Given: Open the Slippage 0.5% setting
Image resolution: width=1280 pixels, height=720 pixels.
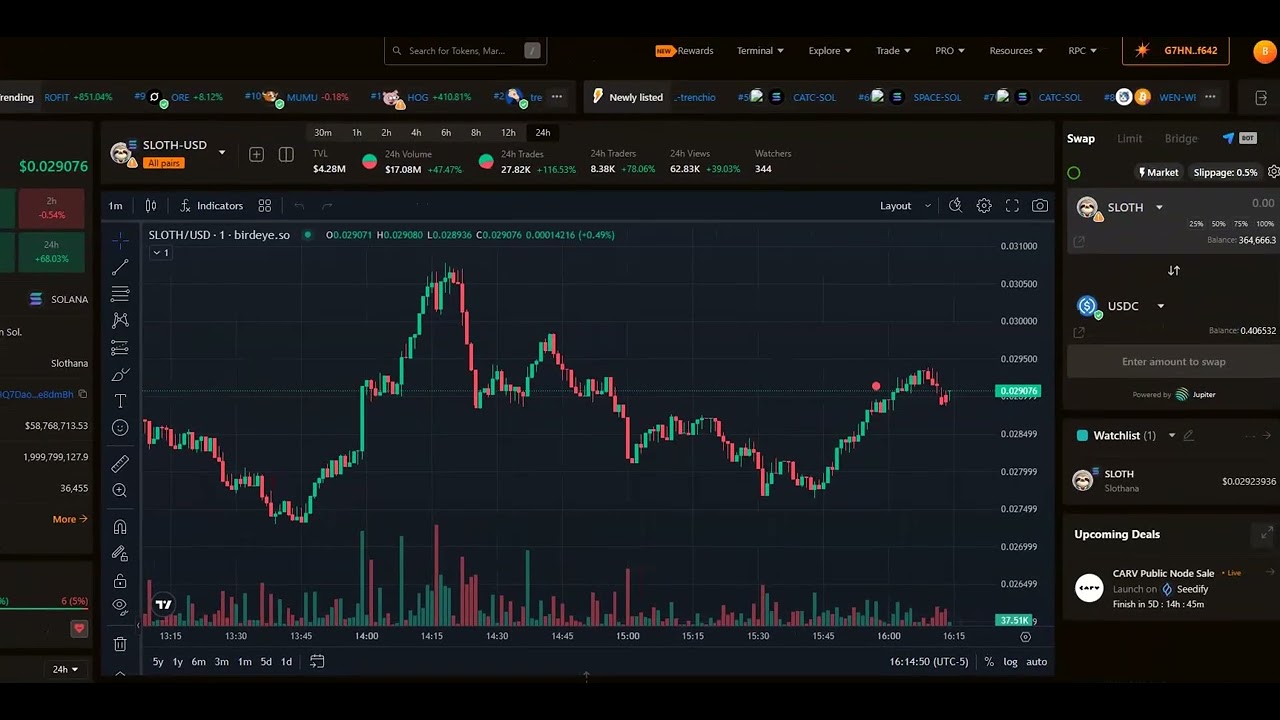Looking at the screenshot, I should click(1225, 173).
